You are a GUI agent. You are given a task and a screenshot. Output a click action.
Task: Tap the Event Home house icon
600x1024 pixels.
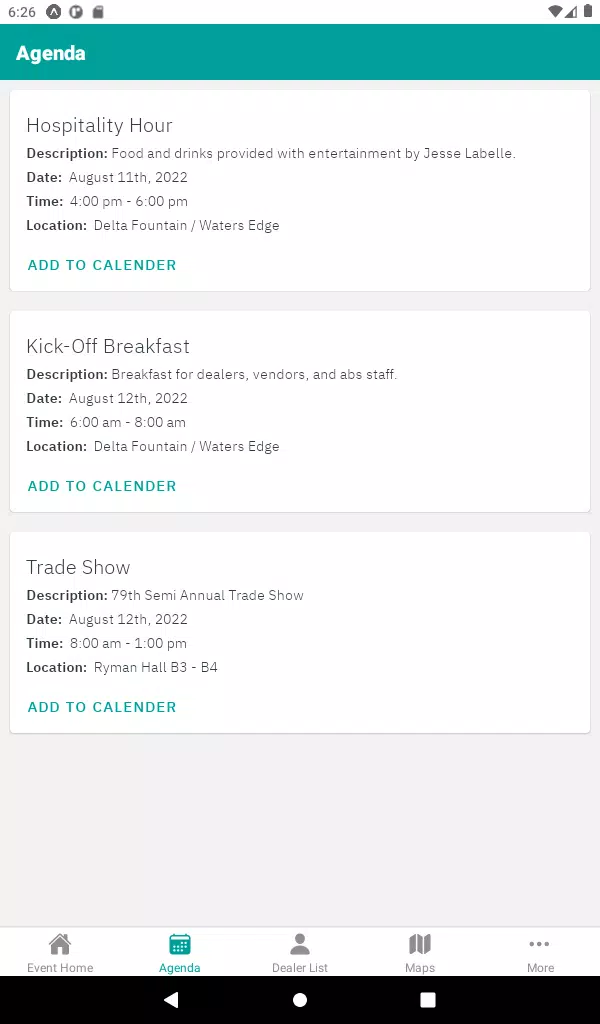tap(60, 944)
